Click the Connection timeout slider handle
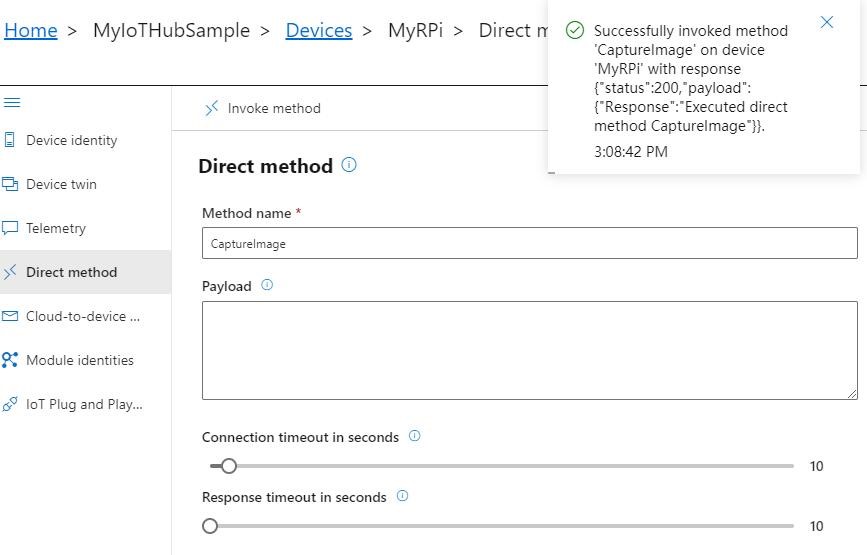The image size is (867, 555). [229, 466]
